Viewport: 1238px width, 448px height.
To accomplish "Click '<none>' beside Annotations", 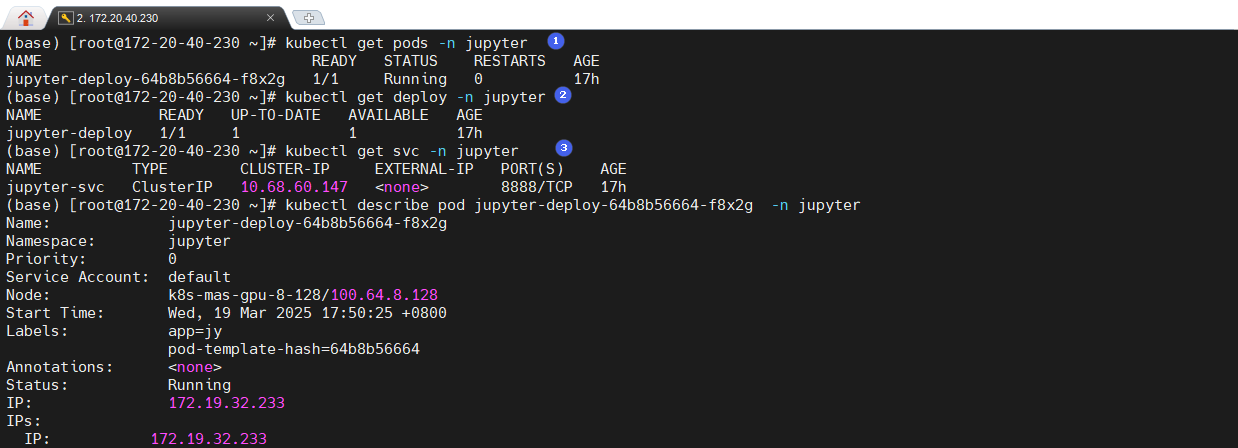I will 195,367.
